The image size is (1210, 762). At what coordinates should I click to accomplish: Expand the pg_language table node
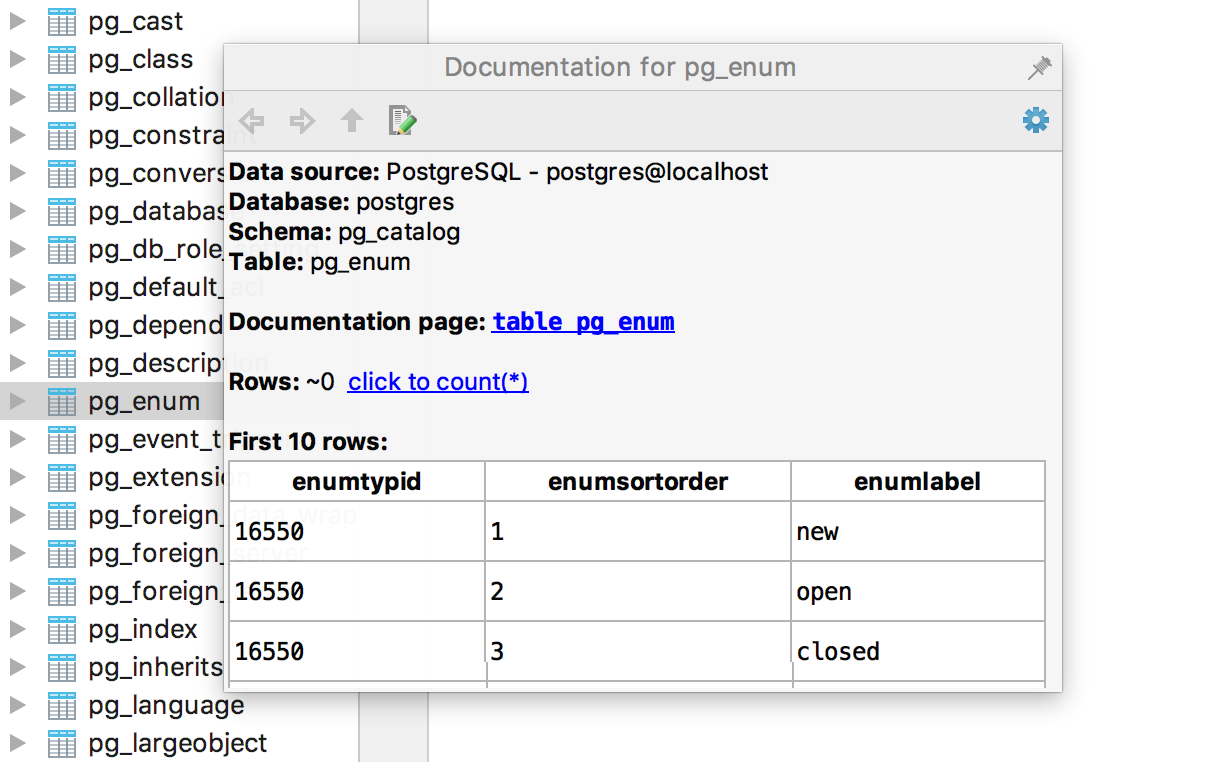[x=17, y=705]
